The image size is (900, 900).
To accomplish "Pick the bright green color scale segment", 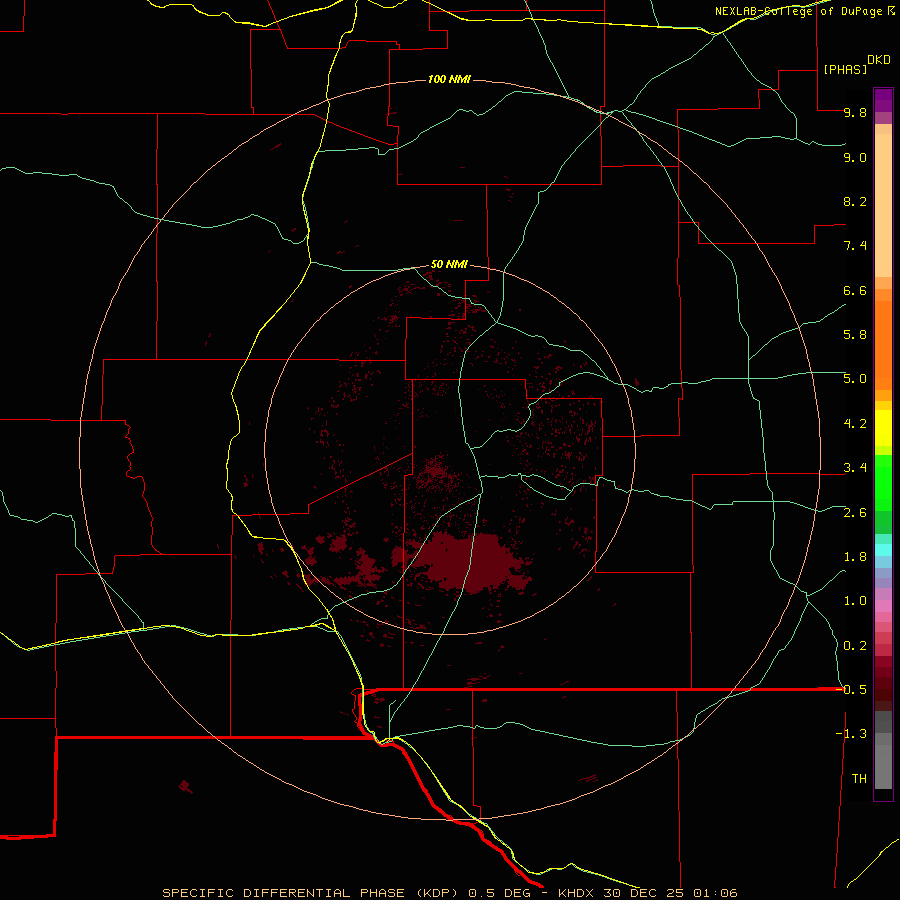I will pyautogui.click(x=883, y=482).
